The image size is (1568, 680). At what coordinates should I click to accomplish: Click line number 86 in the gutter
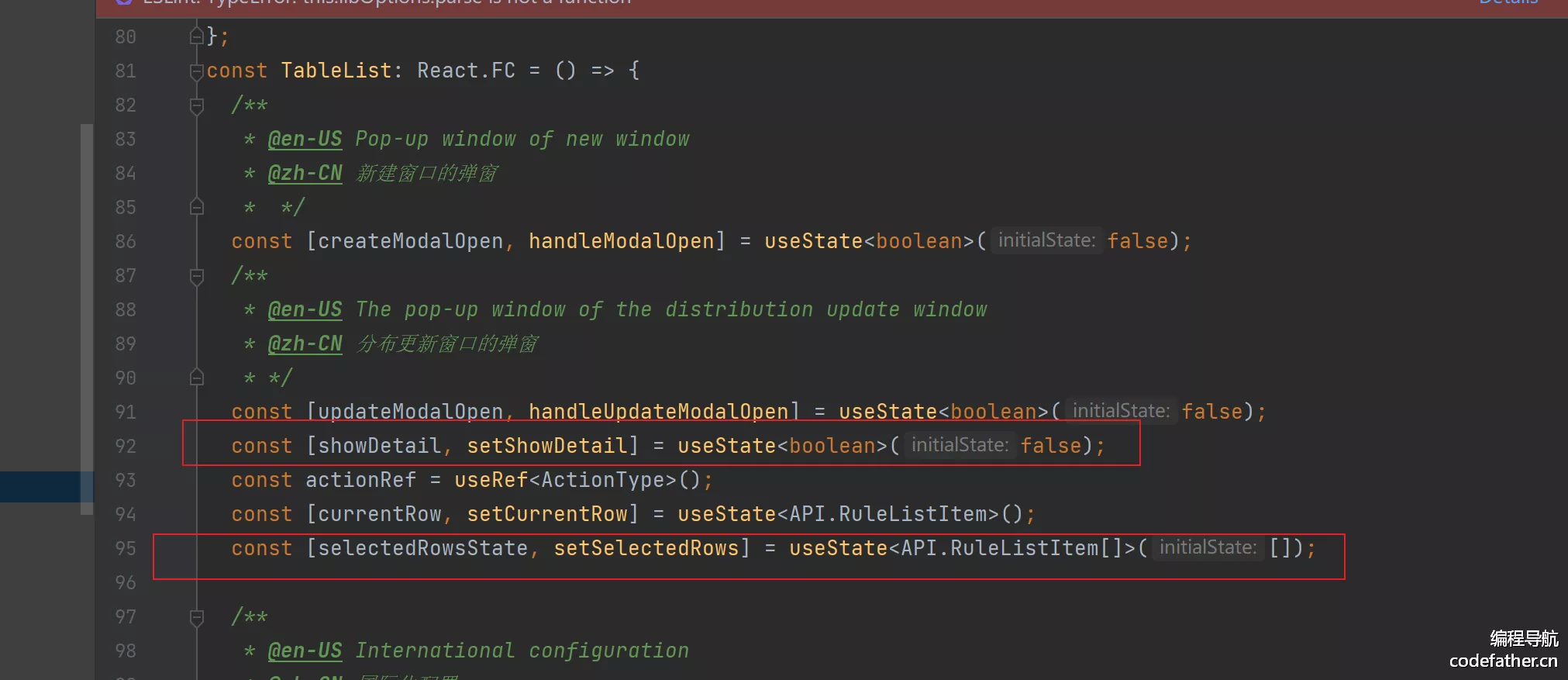[x=126, y=241]
